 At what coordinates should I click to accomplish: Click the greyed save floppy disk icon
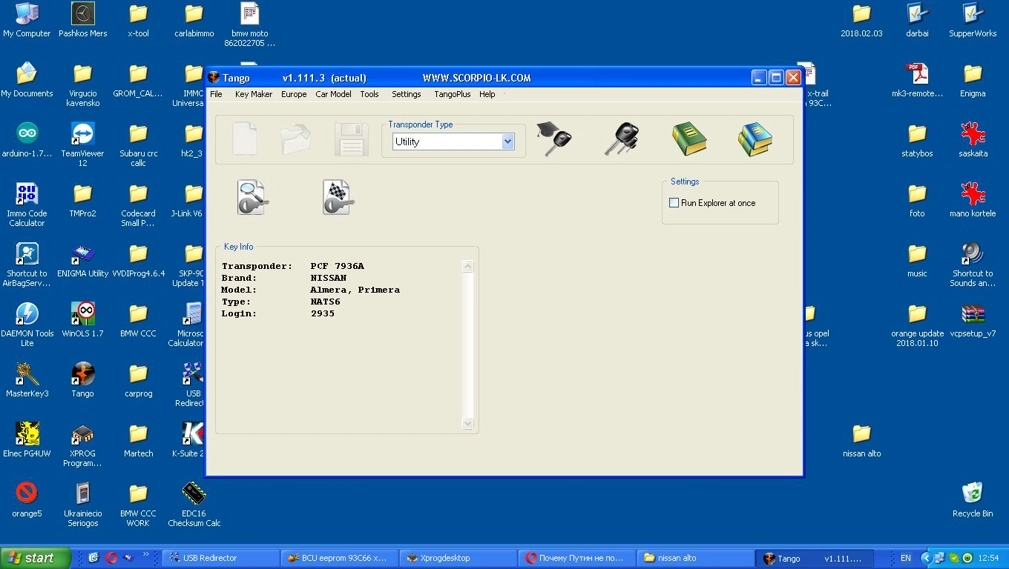351,139
